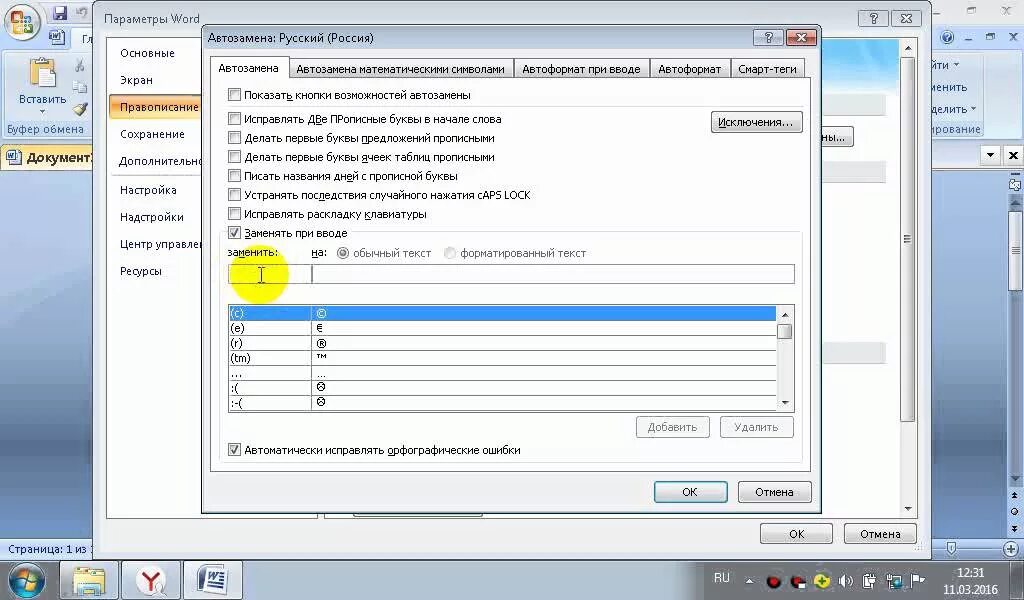Uncheck Автоматически исправлять орфографические ошибки
Screen dimensions: 1024x600
[234, 450]
